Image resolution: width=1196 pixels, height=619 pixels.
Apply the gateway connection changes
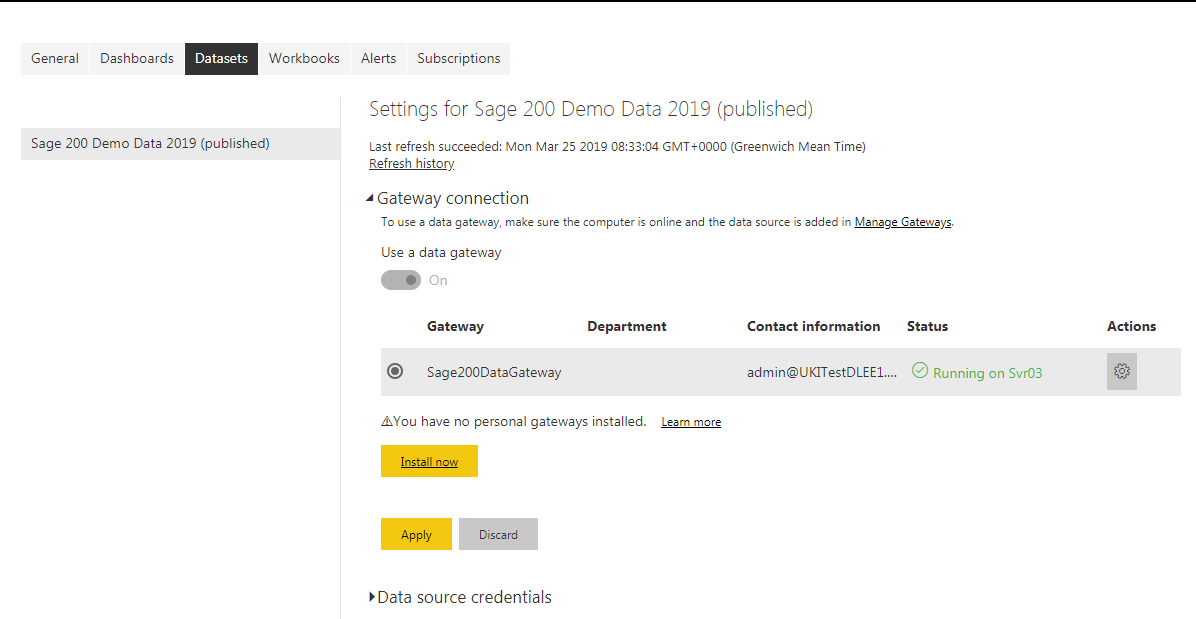click(x=416, y=534)
